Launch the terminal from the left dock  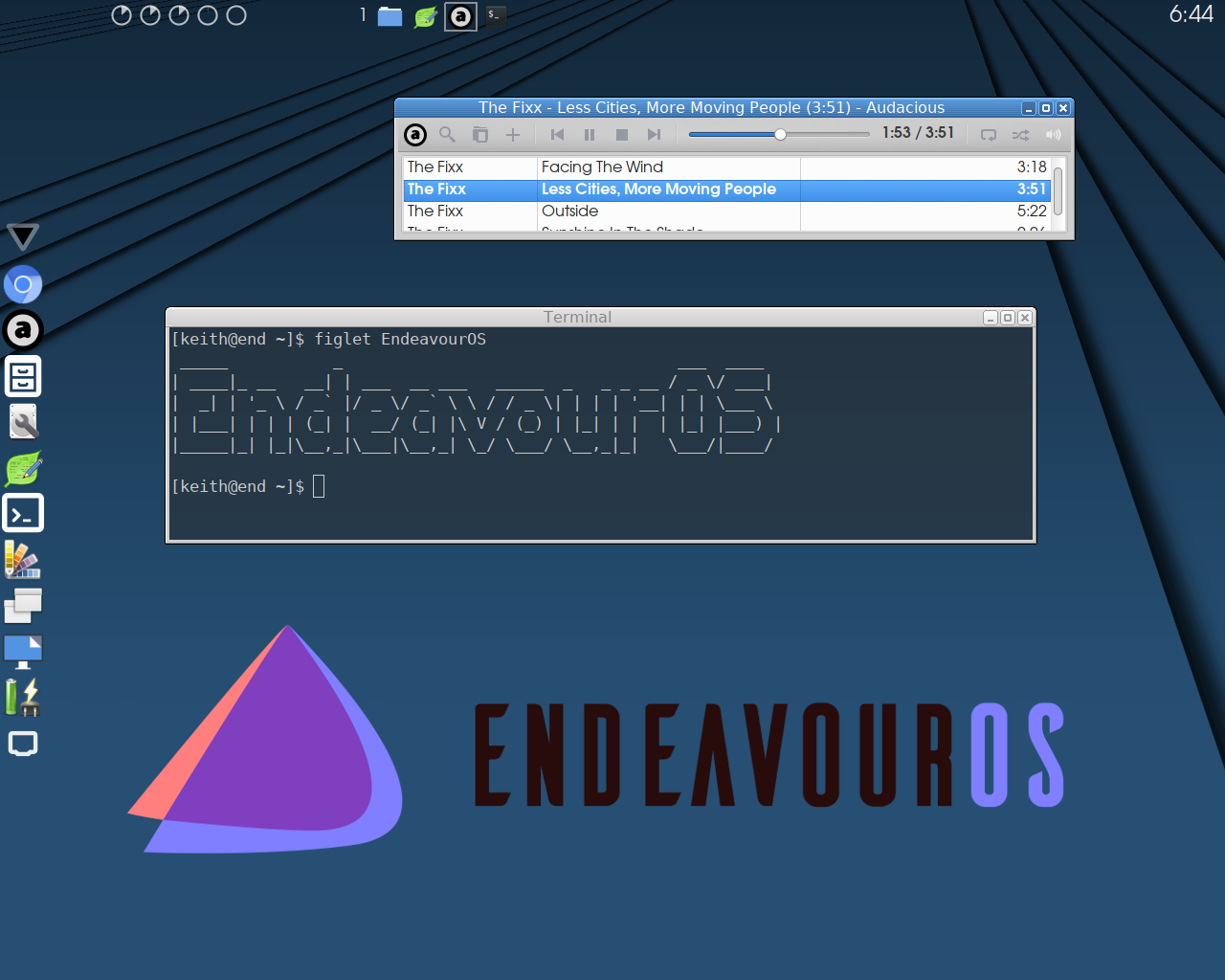[23, 513]
